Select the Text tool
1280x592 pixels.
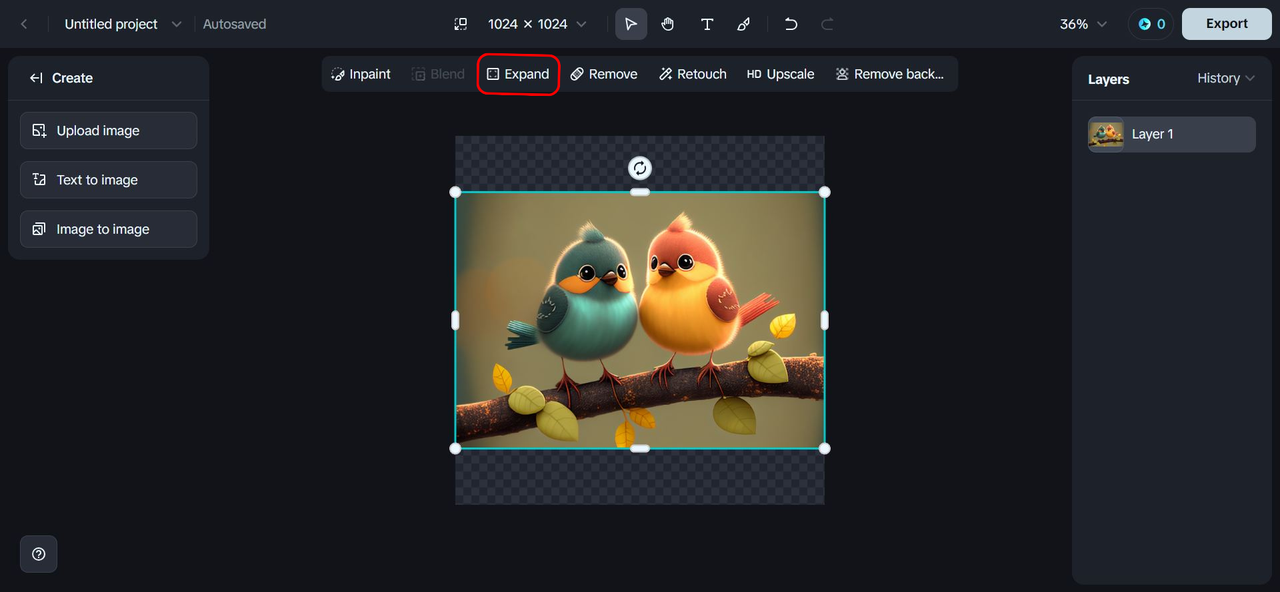point(707,24)
